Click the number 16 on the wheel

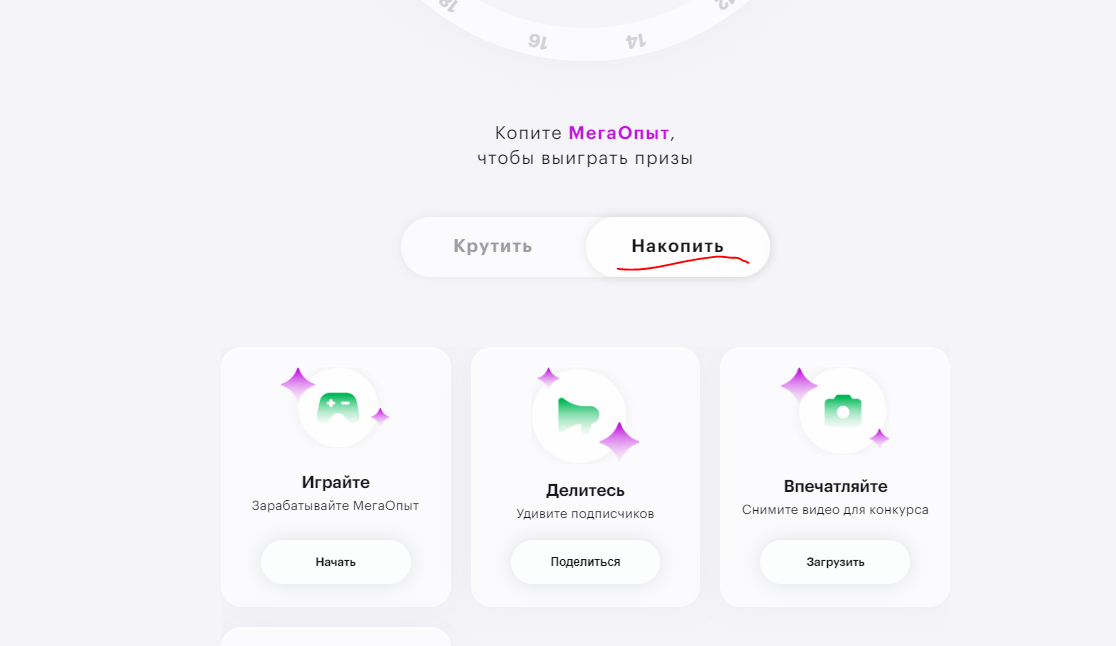coord(538,41)
